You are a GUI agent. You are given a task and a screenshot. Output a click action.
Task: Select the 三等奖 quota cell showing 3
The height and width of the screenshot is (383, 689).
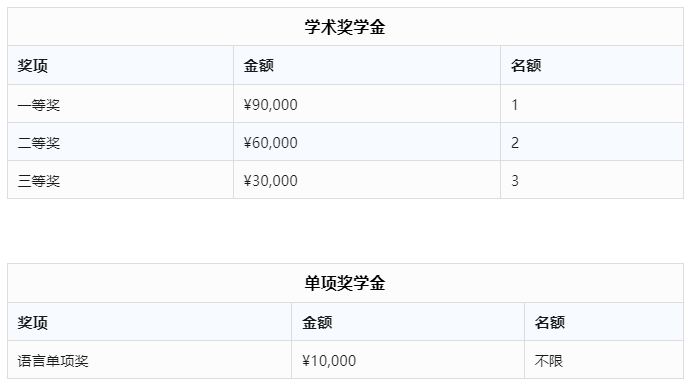(592, 180)
